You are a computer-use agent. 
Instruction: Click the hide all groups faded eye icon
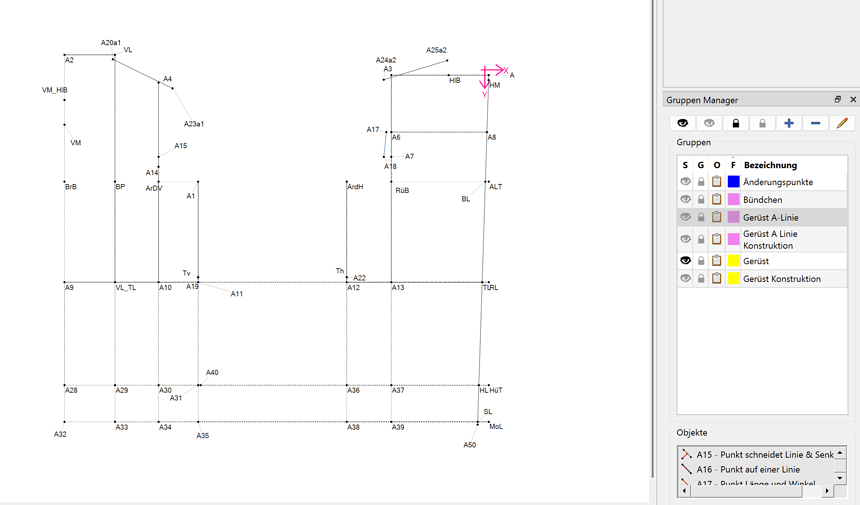click(709, 123)
